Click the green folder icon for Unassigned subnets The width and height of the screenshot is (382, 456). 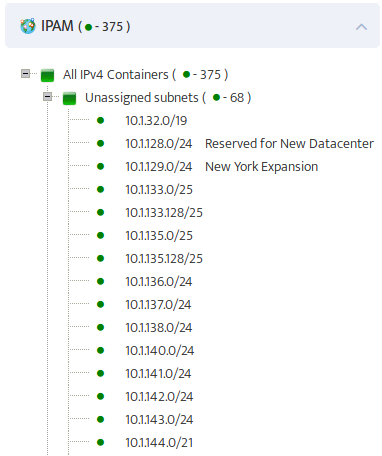[x=69, y=98]
